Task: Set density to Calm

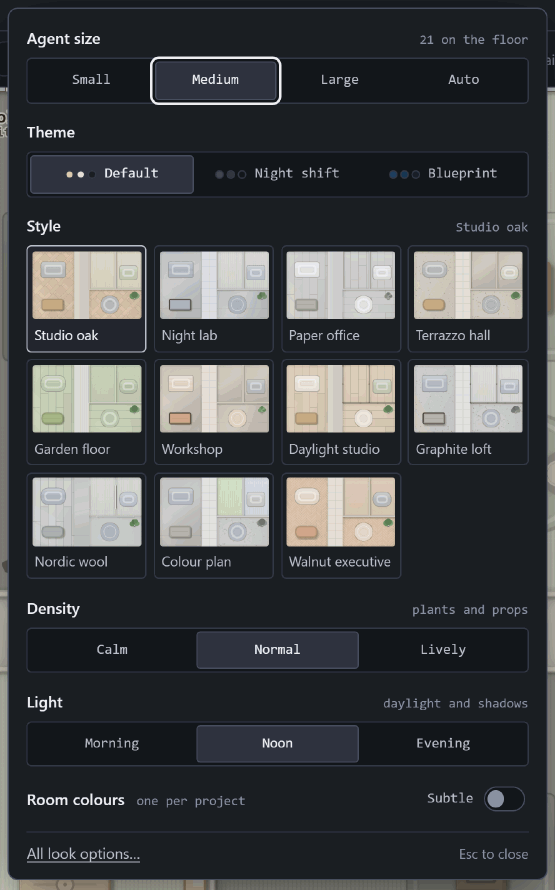Action: click(112, 650)
